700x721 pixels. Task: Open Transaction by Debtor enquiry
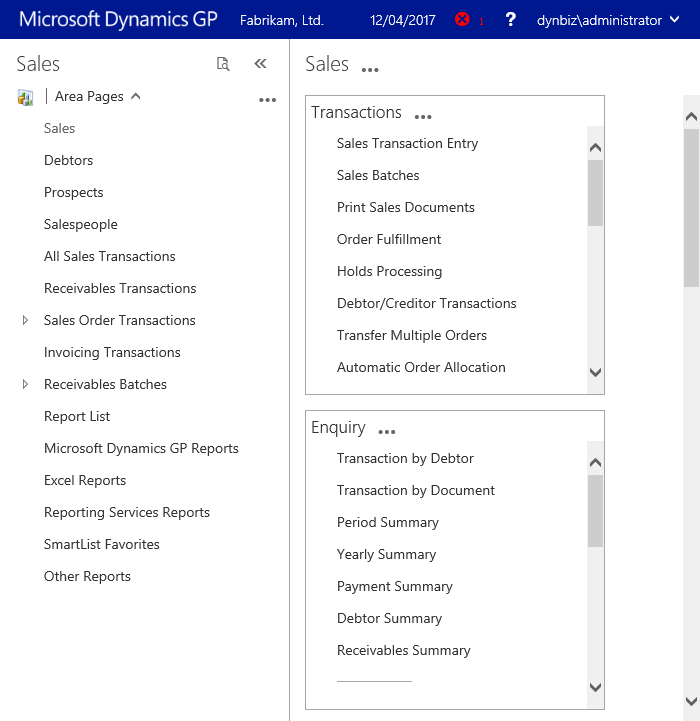[405, 458]
